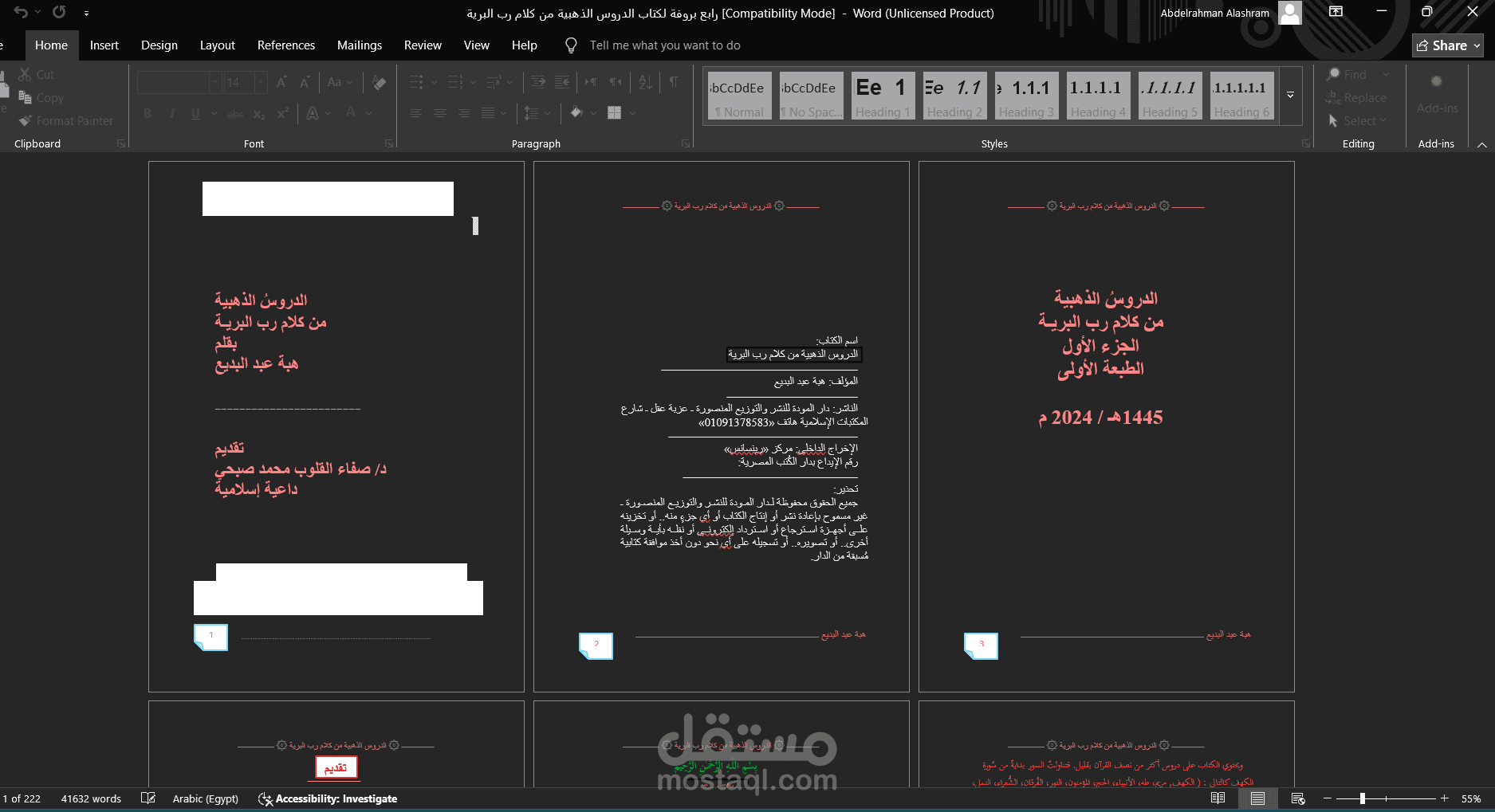
Task: Expand the Styles gallery More arrow
Action: (x=1290, y=96)
